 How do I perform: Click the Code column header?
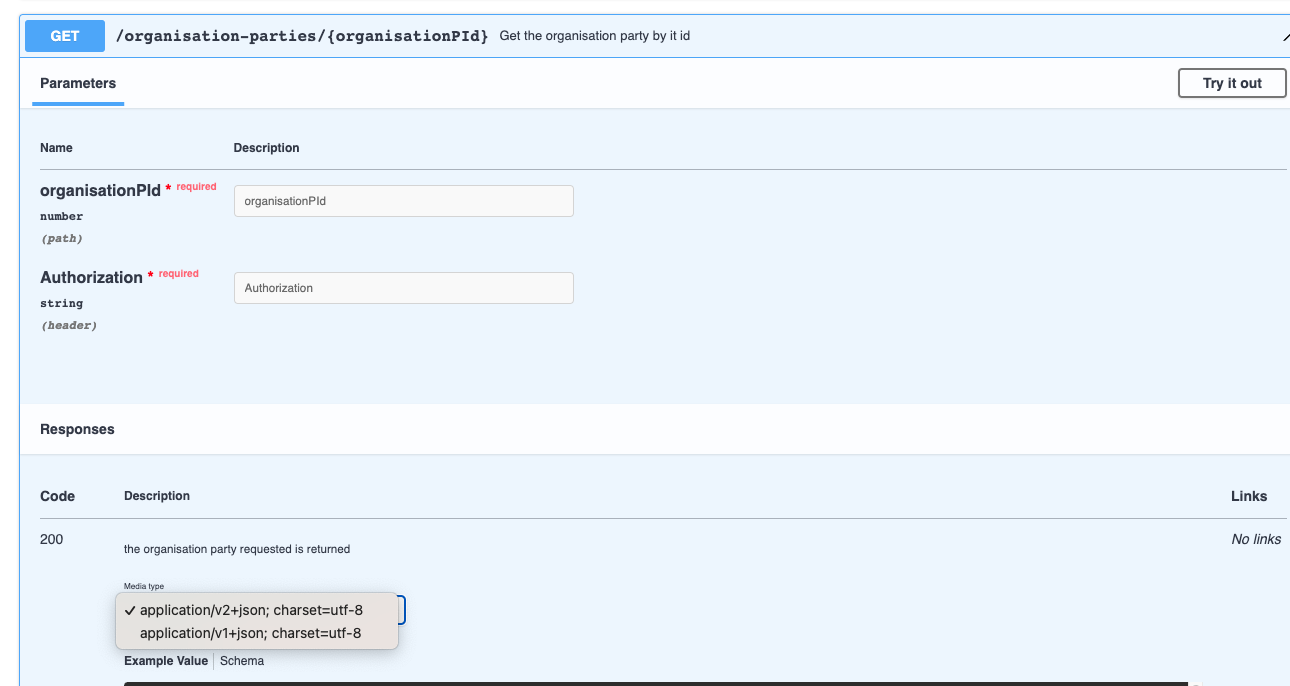pyautogui.click(x=57, y=496)
